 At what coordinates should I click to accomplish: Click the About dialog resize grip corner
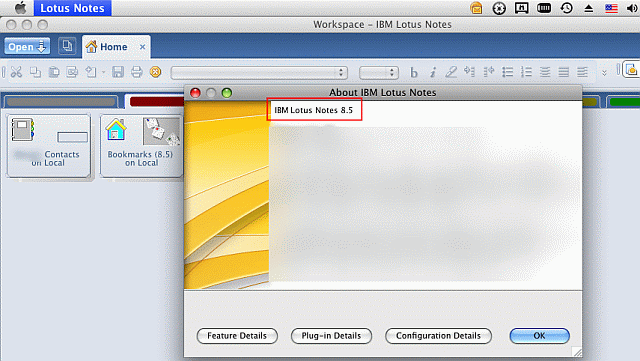pyautogui.click(x=577, y=352)
